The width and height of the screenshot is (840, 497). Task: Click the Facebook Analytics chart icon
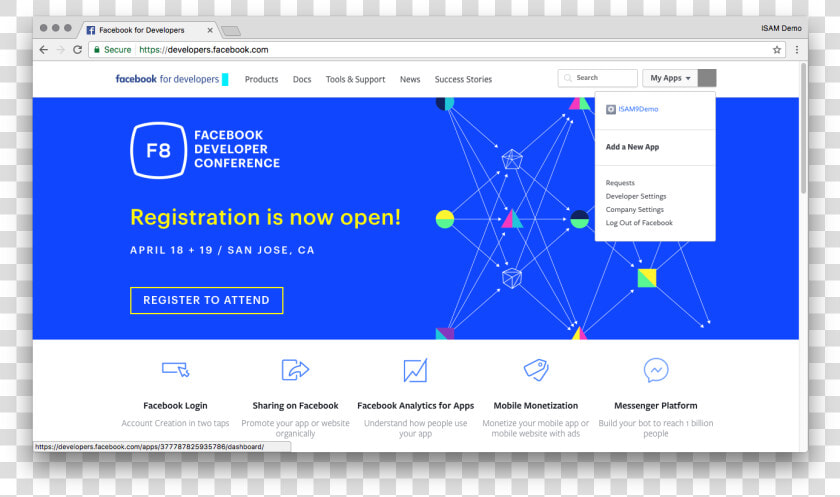click(x=415, y=370)
